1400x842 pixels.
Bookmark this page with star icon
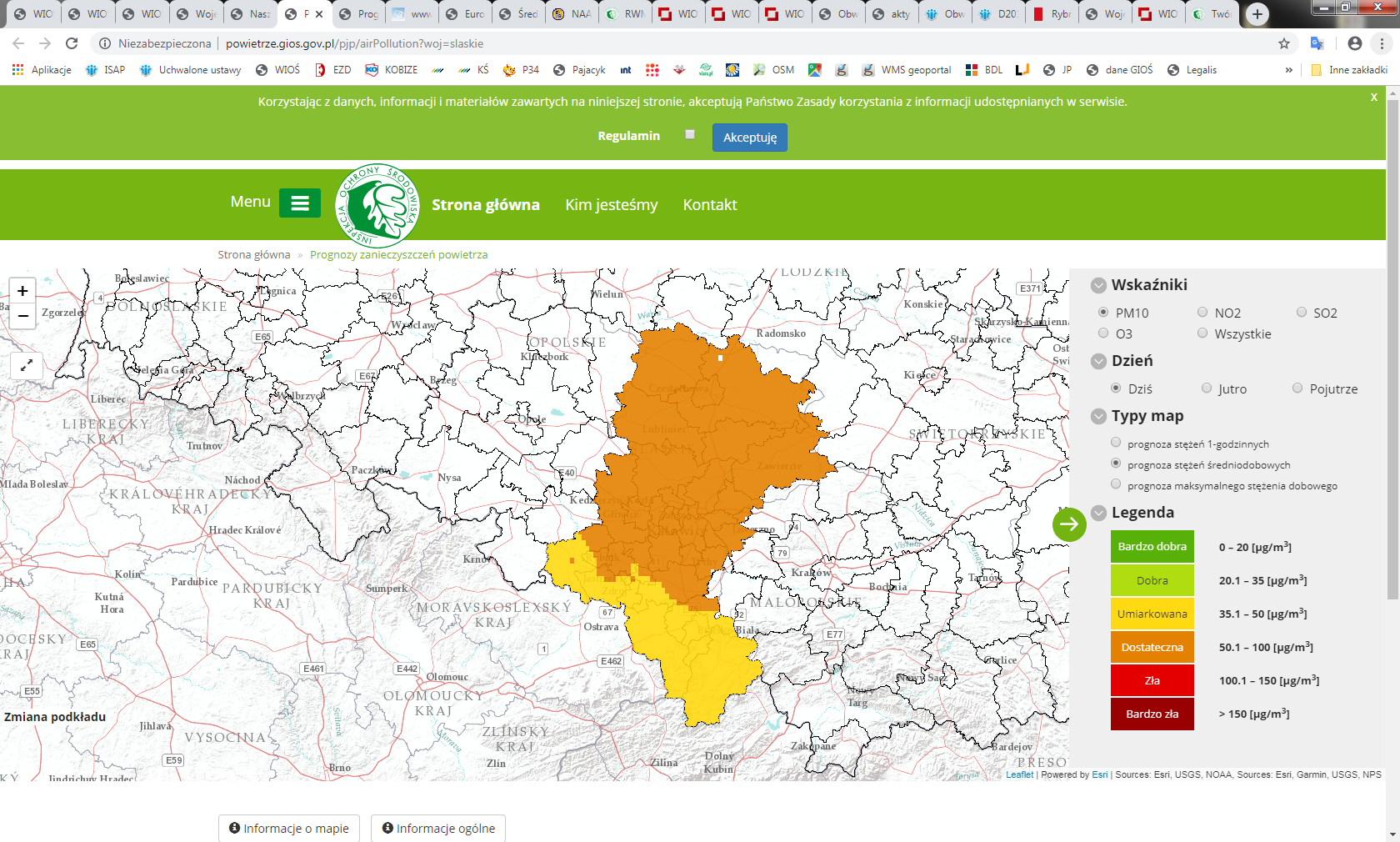[x=1284, y=43]
